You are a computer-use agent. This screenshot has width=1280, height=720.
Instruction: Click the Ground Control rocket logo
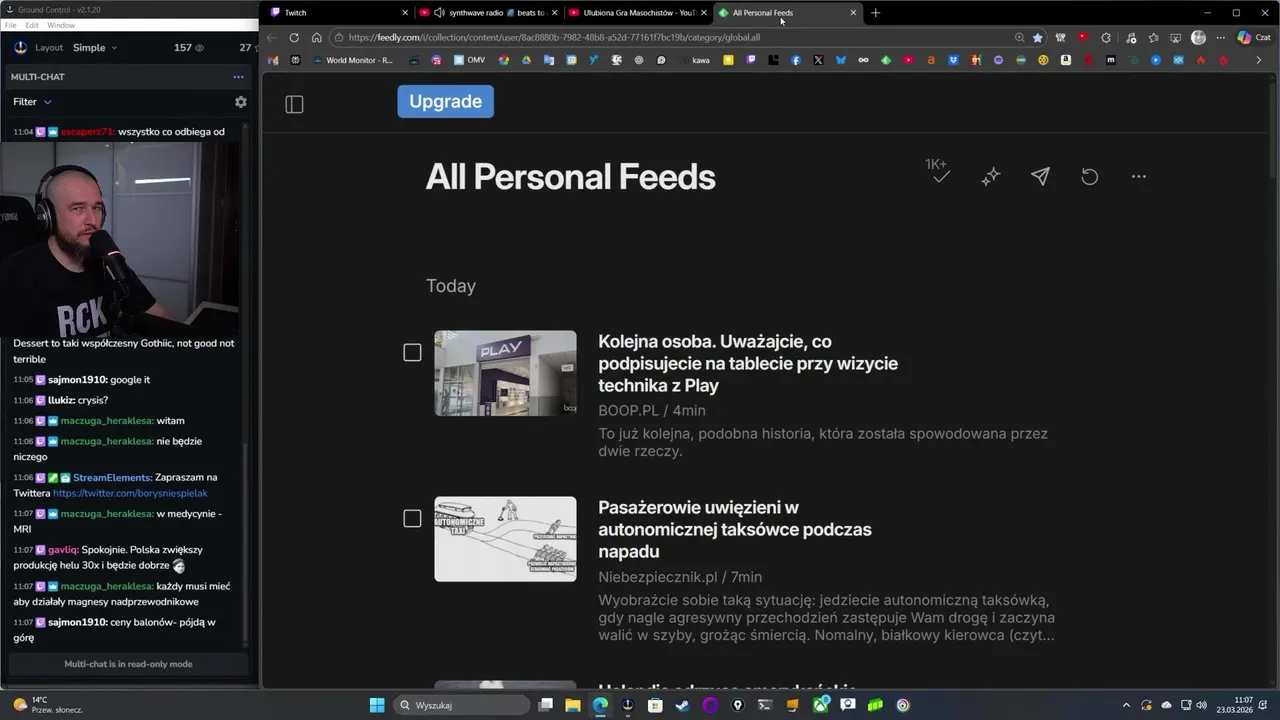(x=21, y=47)
